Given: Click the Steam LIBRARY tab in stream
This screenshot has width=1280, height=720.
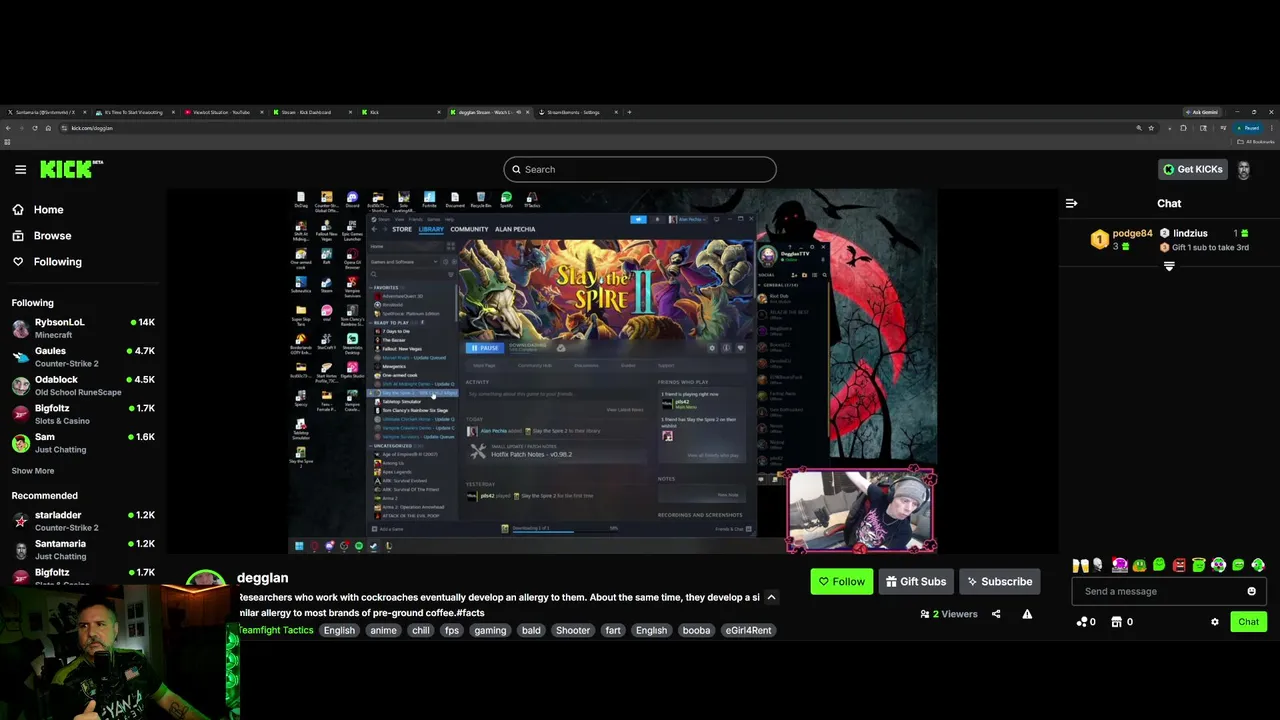Looking at the screenshot, I should (431, 229).
